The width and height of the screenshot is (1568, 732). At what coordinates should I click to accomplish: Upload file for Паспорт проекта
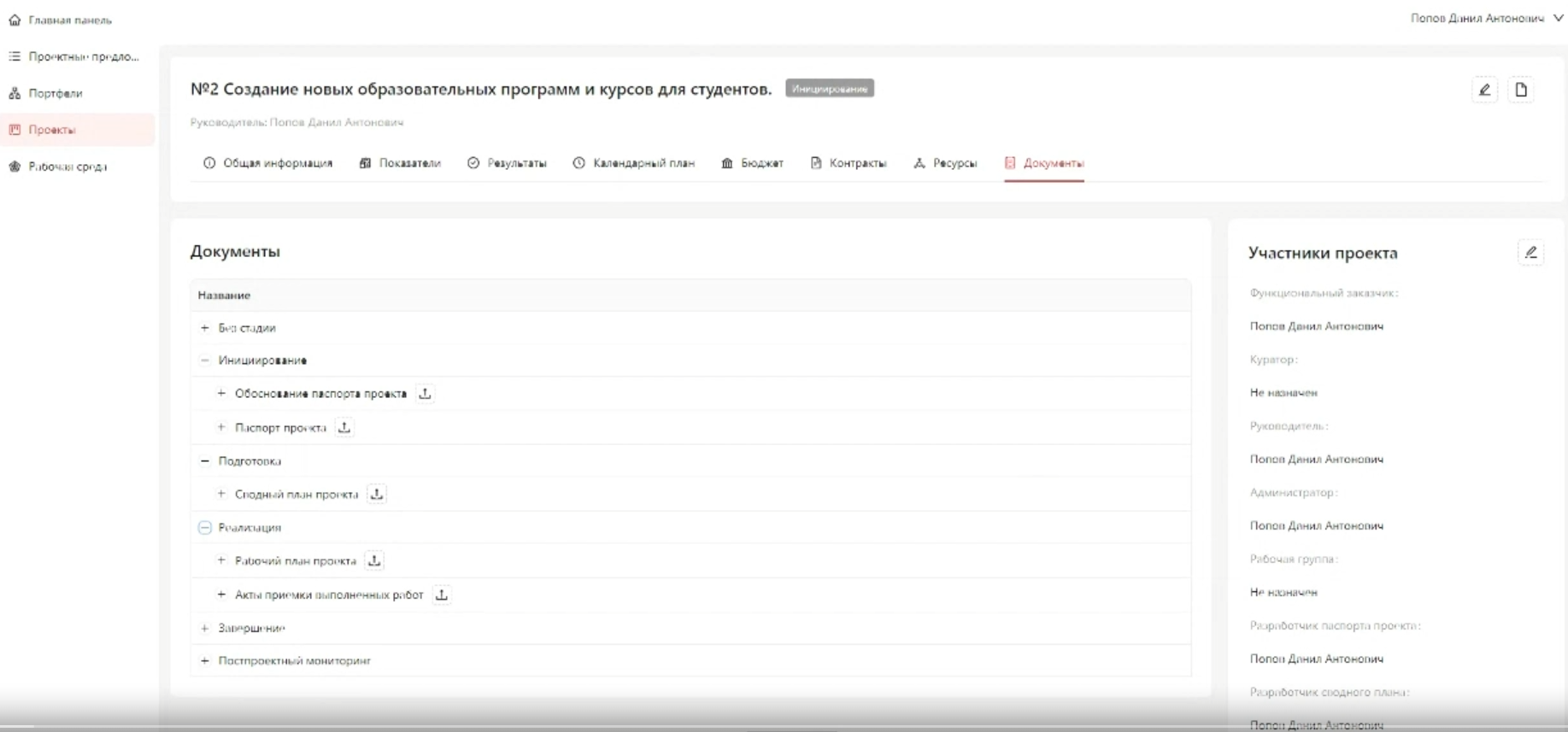(344, 427)
